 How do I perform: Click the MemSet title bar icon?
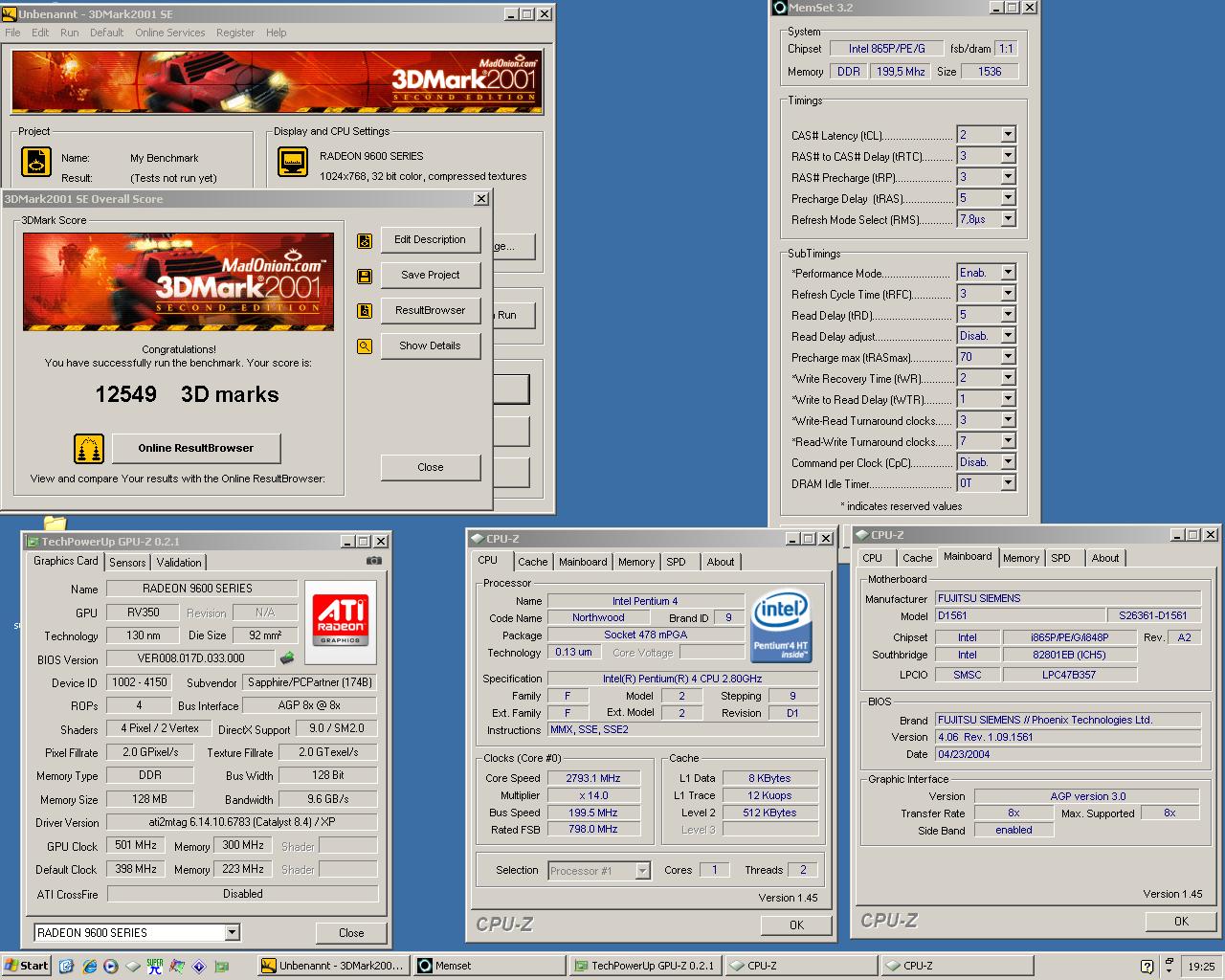point(780,8)
